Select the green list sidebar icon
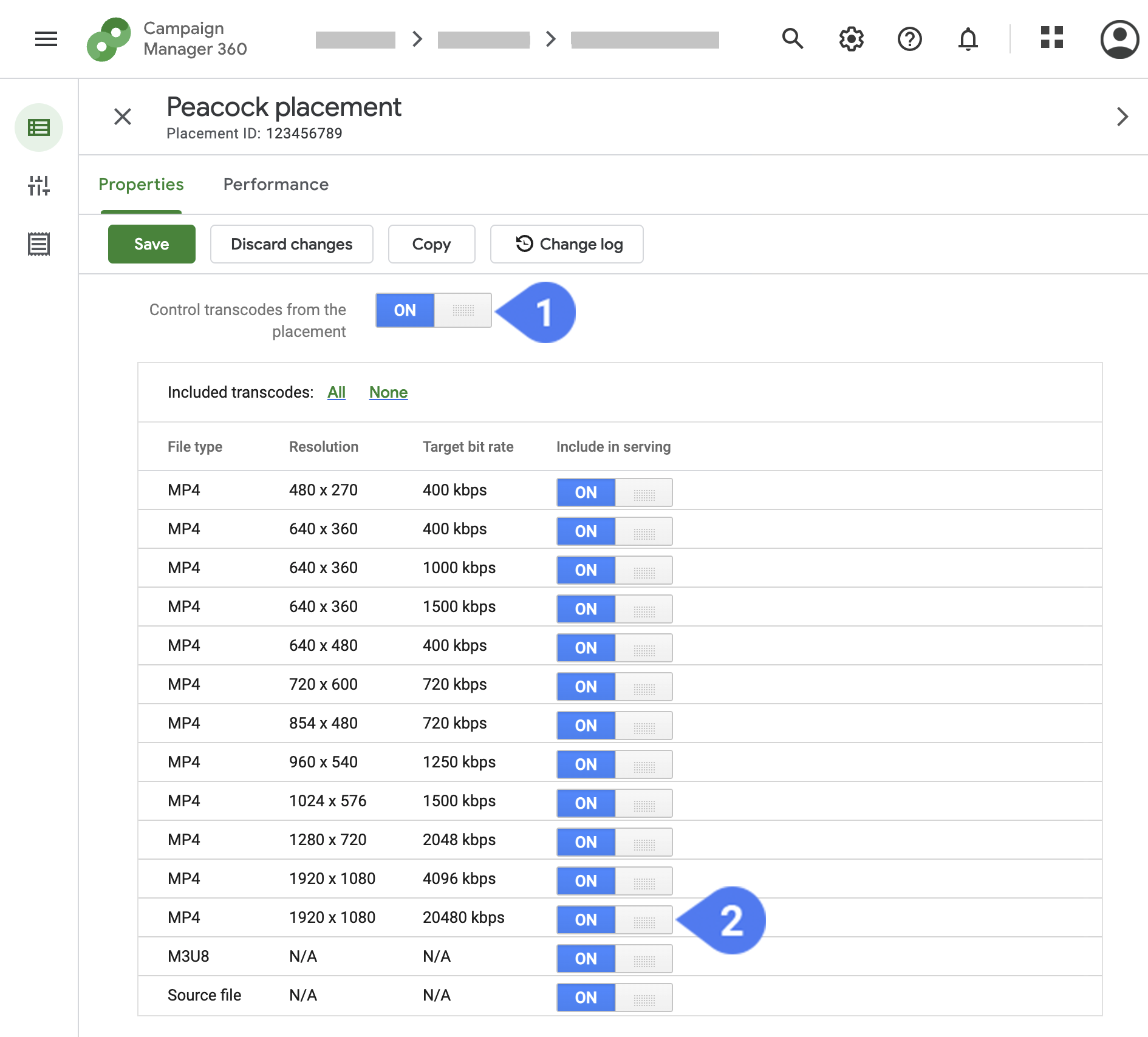The height and width of the screenshot is (1037, 1148). [x=39, y=127]
